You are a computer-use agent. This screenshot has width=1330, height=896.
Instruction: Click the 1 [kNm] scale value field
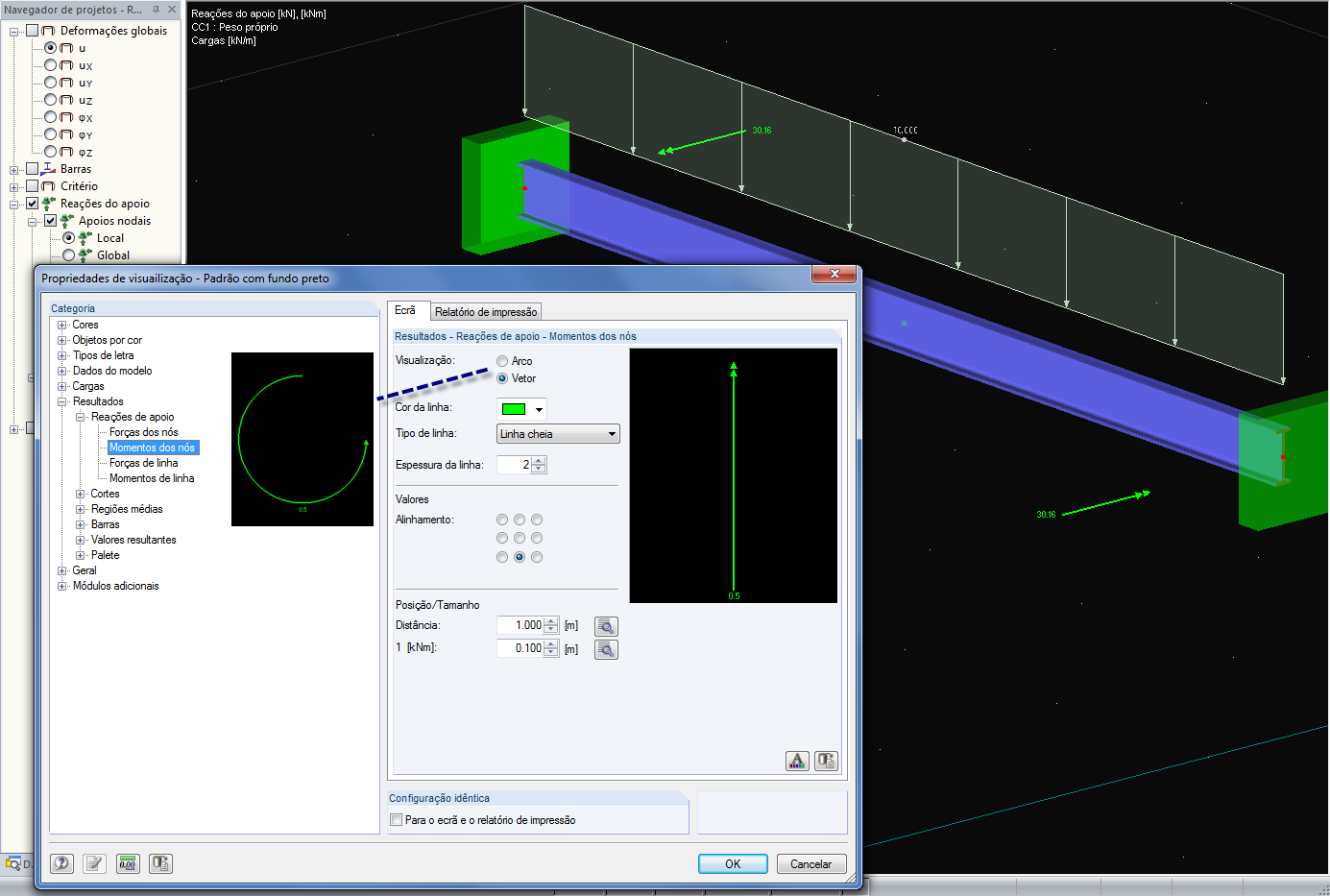520,648
